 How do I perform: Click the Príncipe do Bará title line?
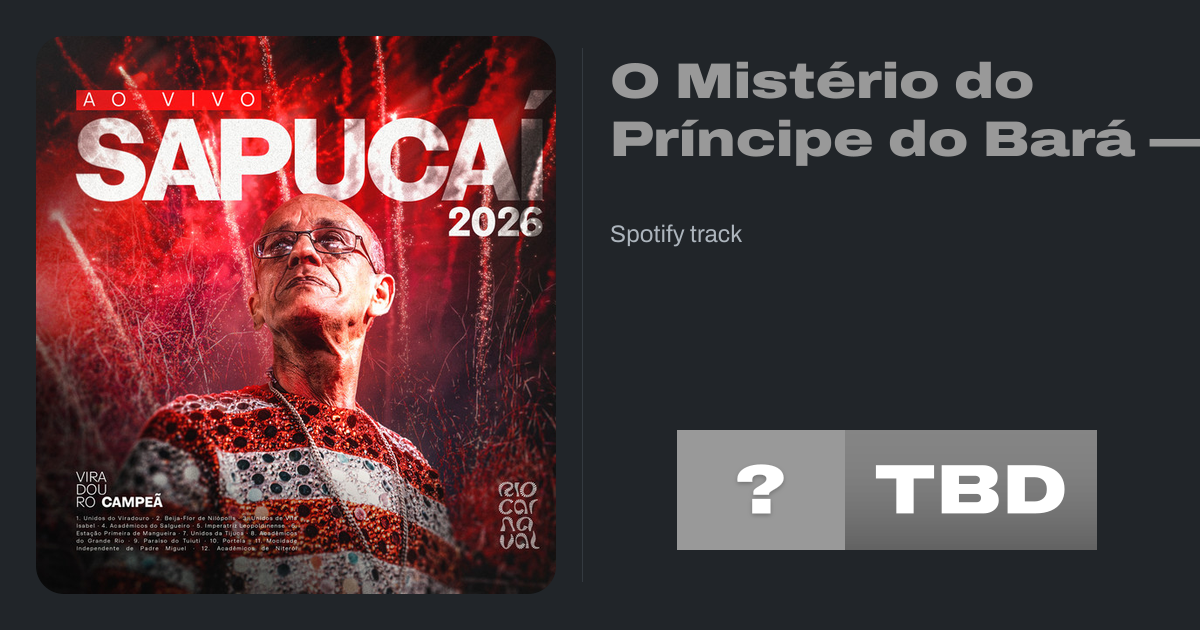coord(872,141)
